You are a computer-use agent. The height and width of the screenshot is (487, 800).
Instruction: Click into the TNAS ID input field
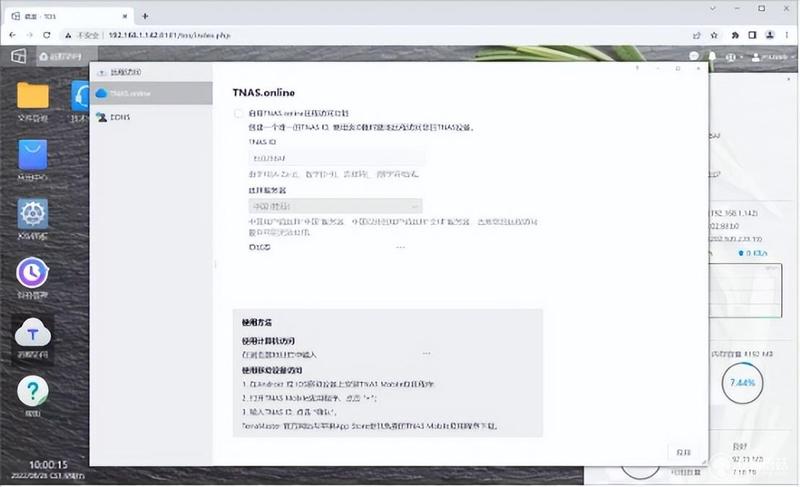click(x=337, y=158)
